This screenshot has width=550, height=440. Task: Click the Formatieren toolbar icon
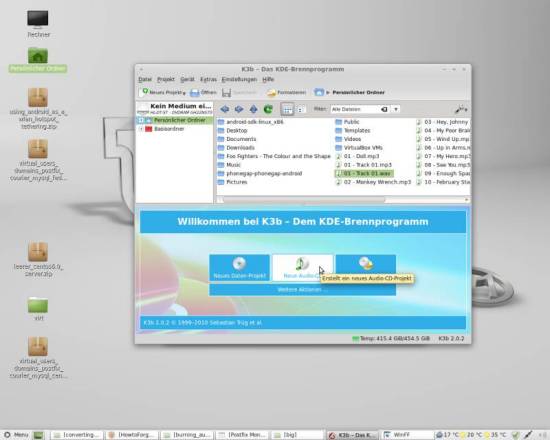[x=286, y=93]
